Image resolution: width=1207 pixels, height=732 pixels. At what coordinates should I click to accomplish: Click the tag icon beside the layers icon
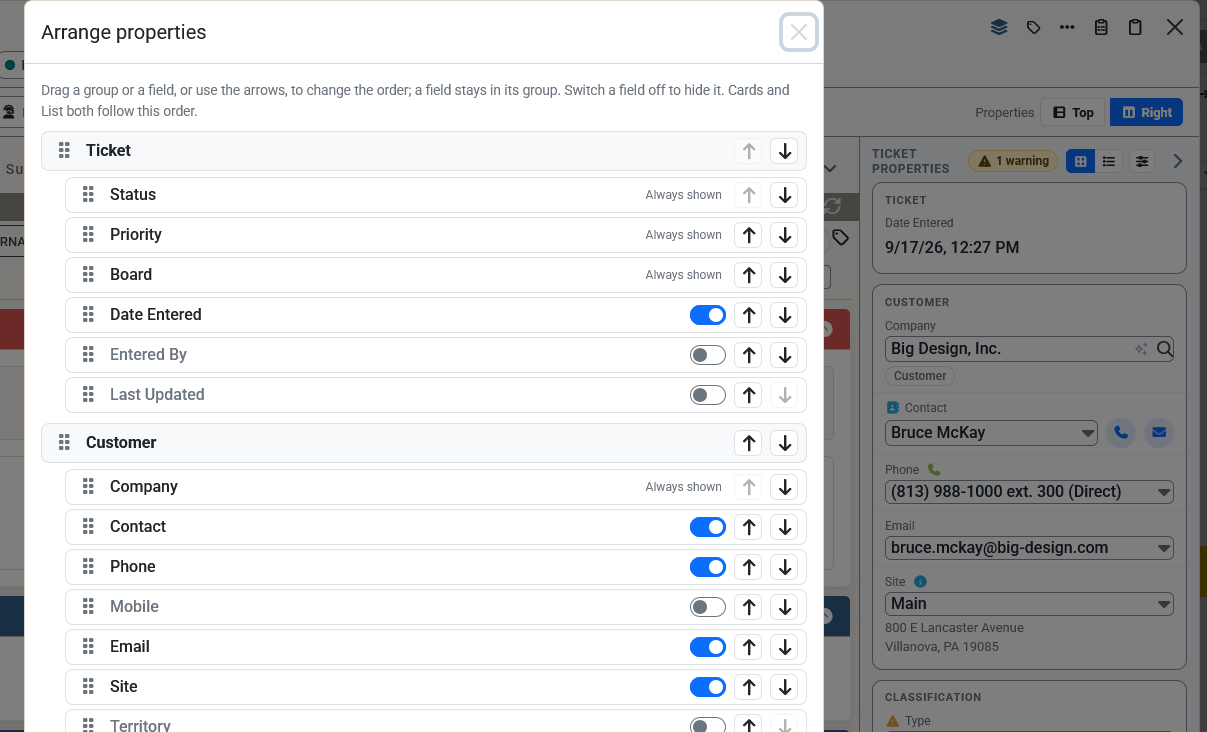click(x=1033, y=27)
